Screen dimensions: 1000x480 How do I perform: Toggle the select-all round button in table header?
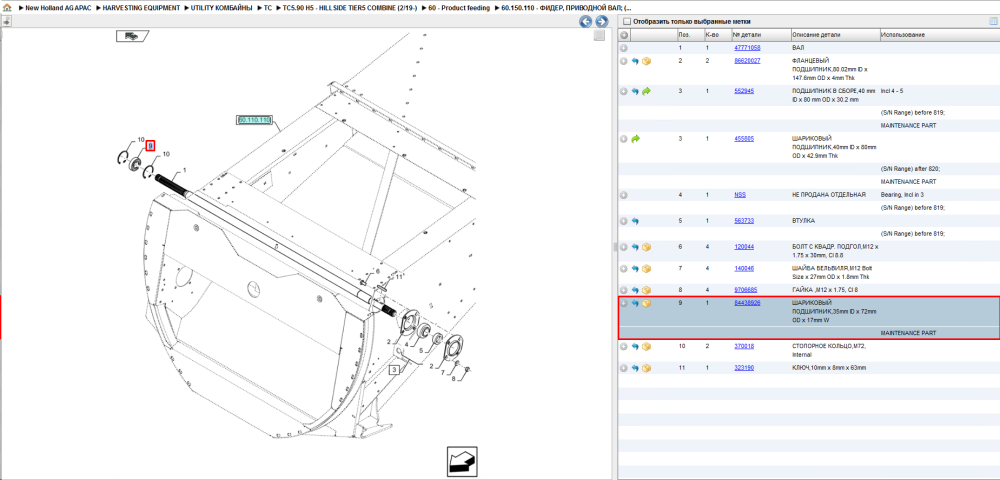tap(624, 34)
